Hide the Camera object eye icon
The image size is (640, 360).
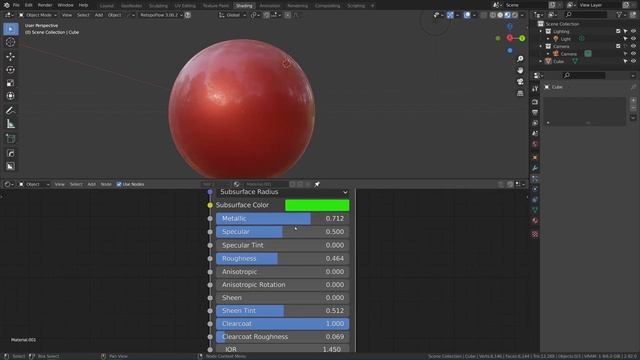pos(633,53)
